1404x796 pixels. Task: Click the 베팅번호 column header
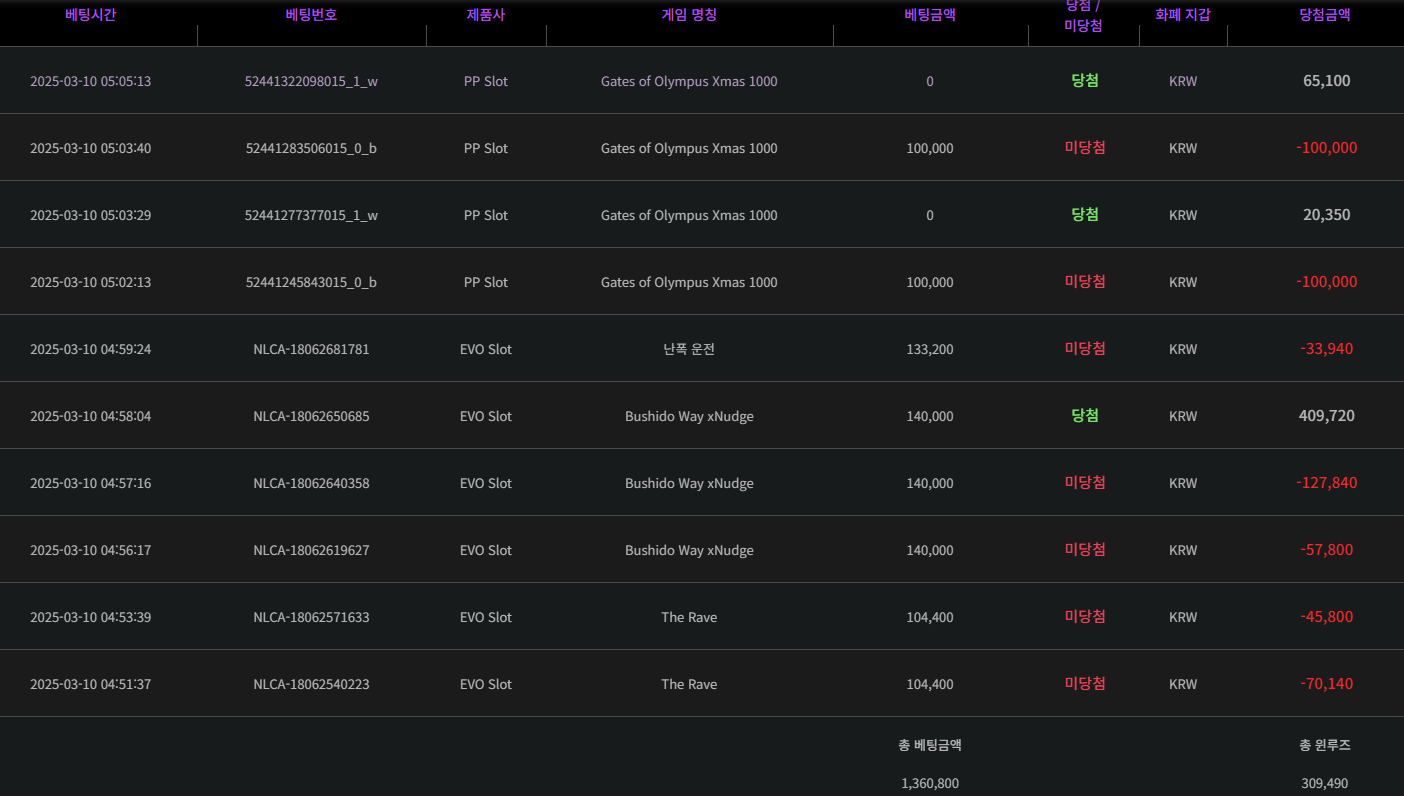coord(311,15)
